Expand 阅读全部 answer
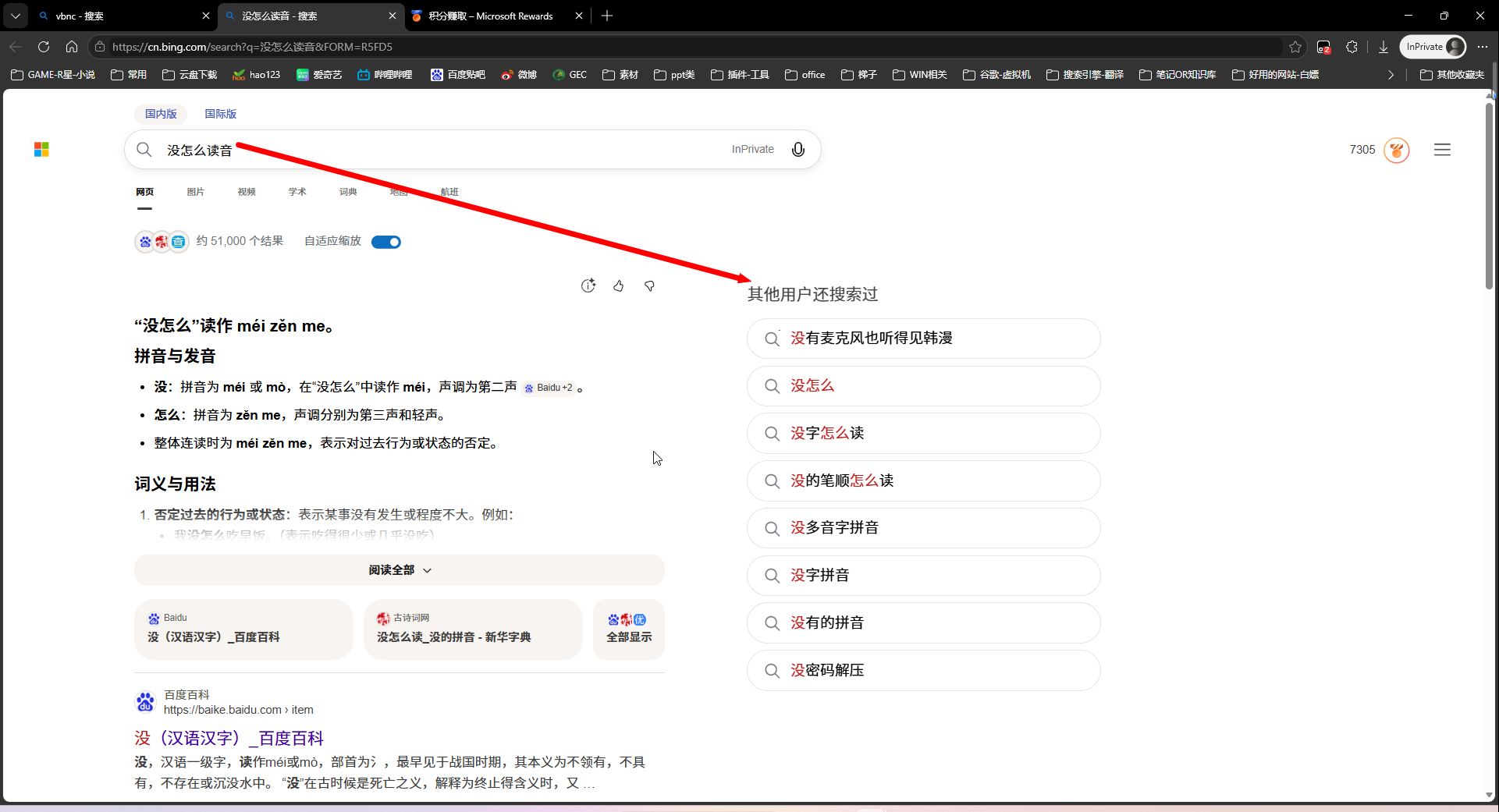 pyautogui.click(x=400, y=570)
